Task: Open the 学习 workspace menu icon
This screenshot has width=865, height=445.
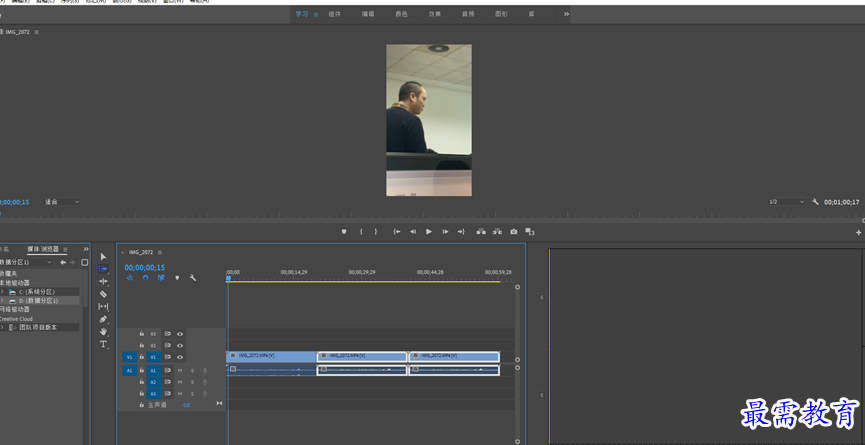Action: 316,14
